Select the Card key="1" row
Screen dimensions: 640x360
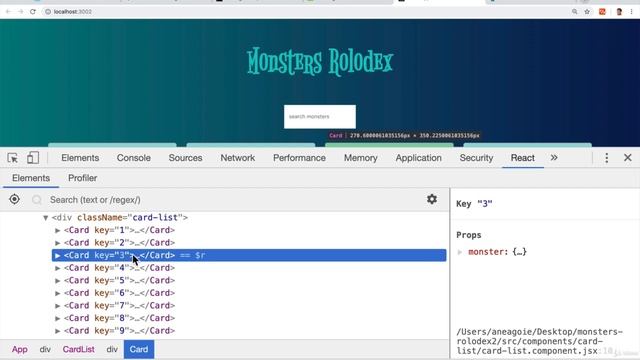[x=249, y=230]
